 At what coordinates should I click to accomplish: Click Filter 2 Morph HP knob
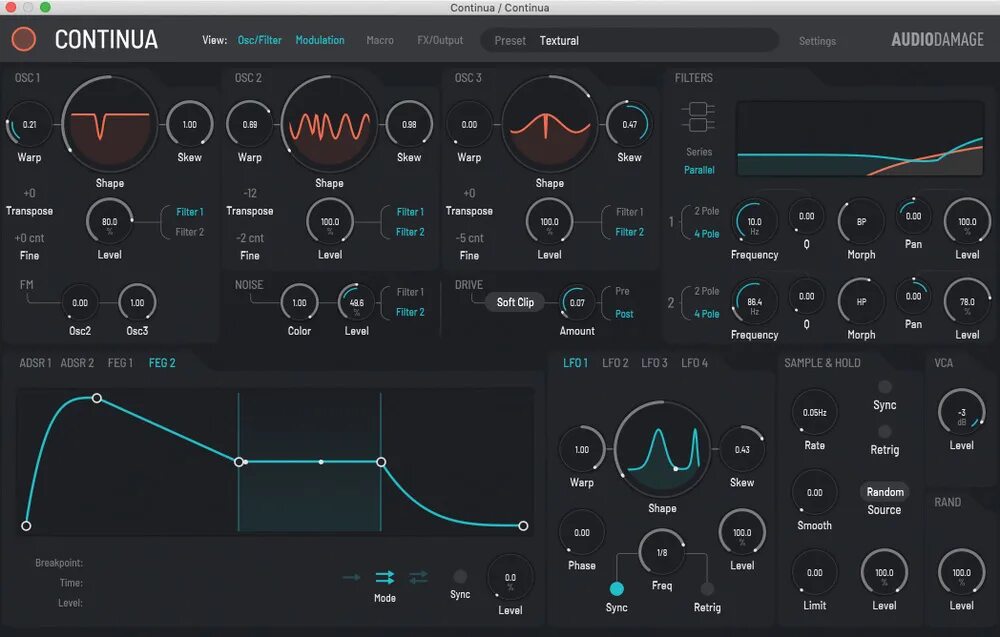point(861,302)
